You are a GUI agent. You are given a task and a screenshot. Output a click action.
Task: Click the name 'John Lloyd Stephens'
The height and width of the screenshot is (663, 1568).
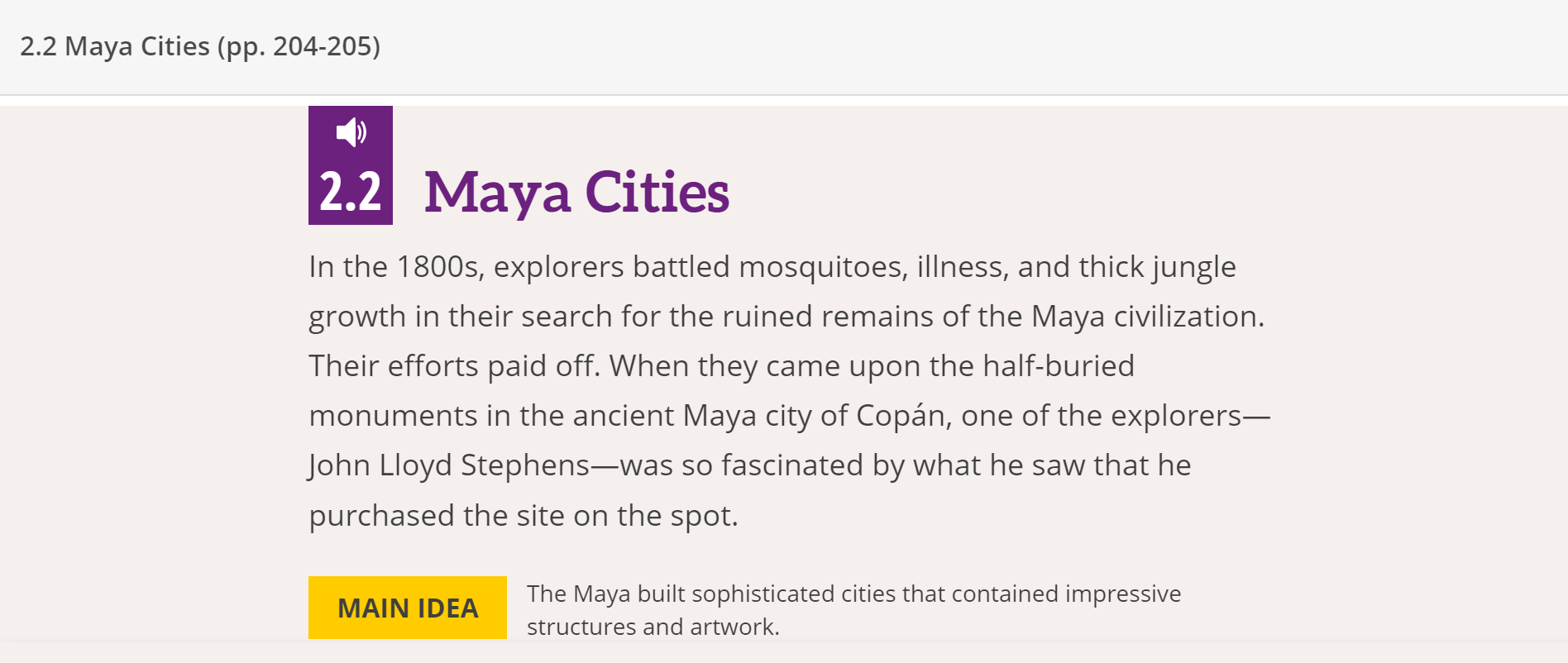[448, 465]
